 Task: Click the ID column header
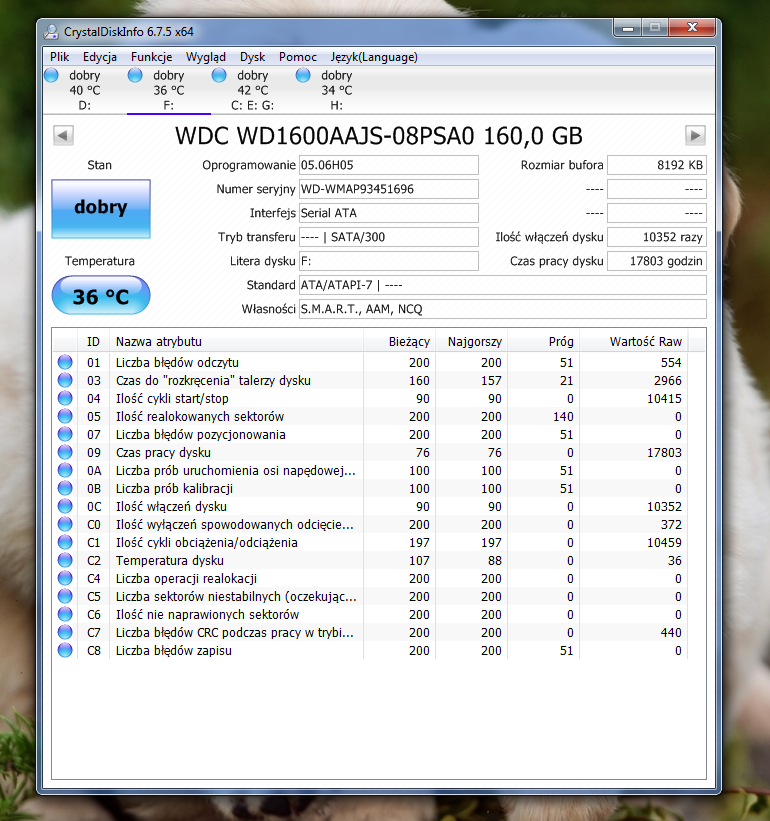point(93,342)
